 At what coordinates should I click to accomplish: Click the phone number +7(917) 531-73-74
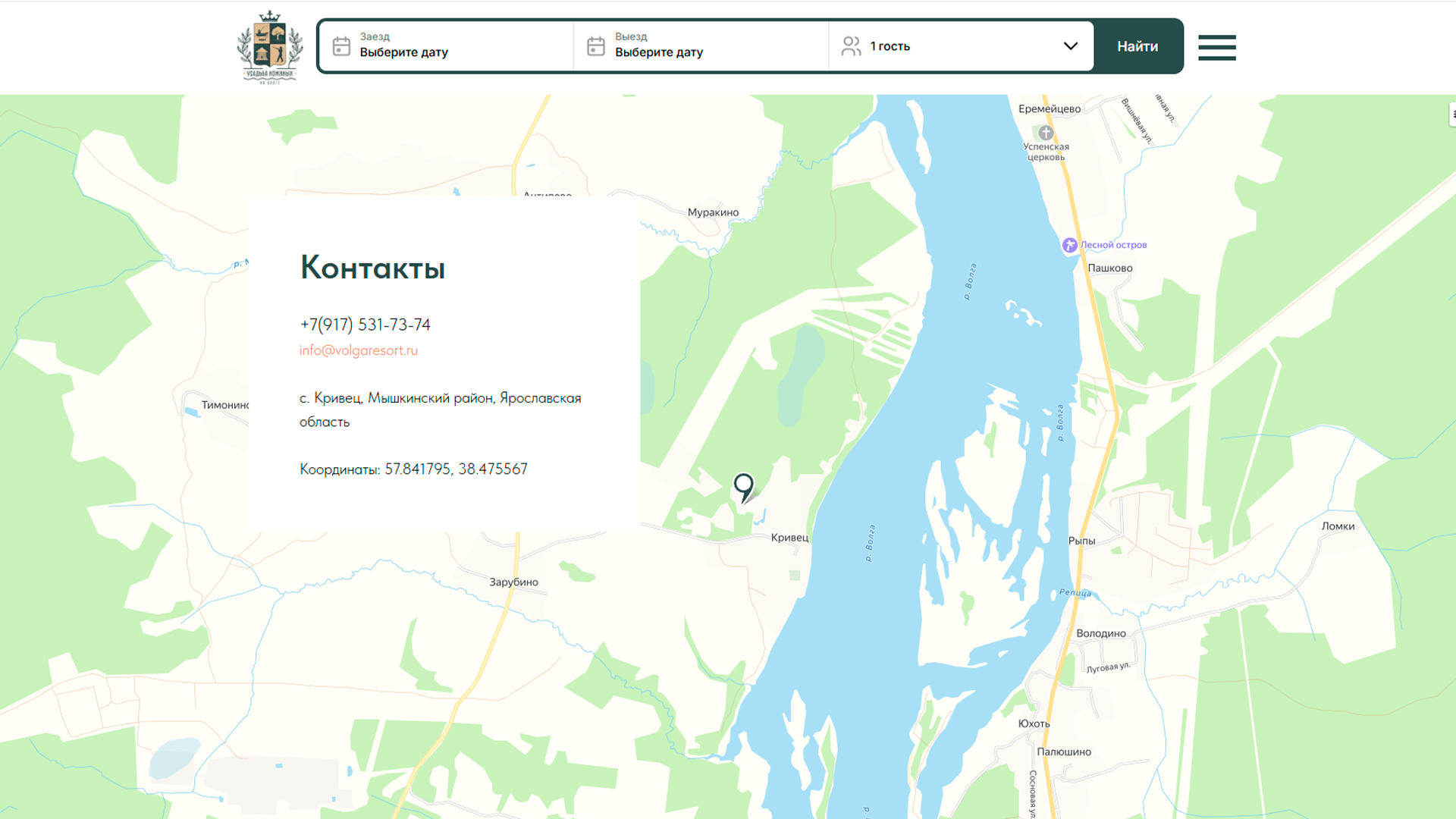365,325
